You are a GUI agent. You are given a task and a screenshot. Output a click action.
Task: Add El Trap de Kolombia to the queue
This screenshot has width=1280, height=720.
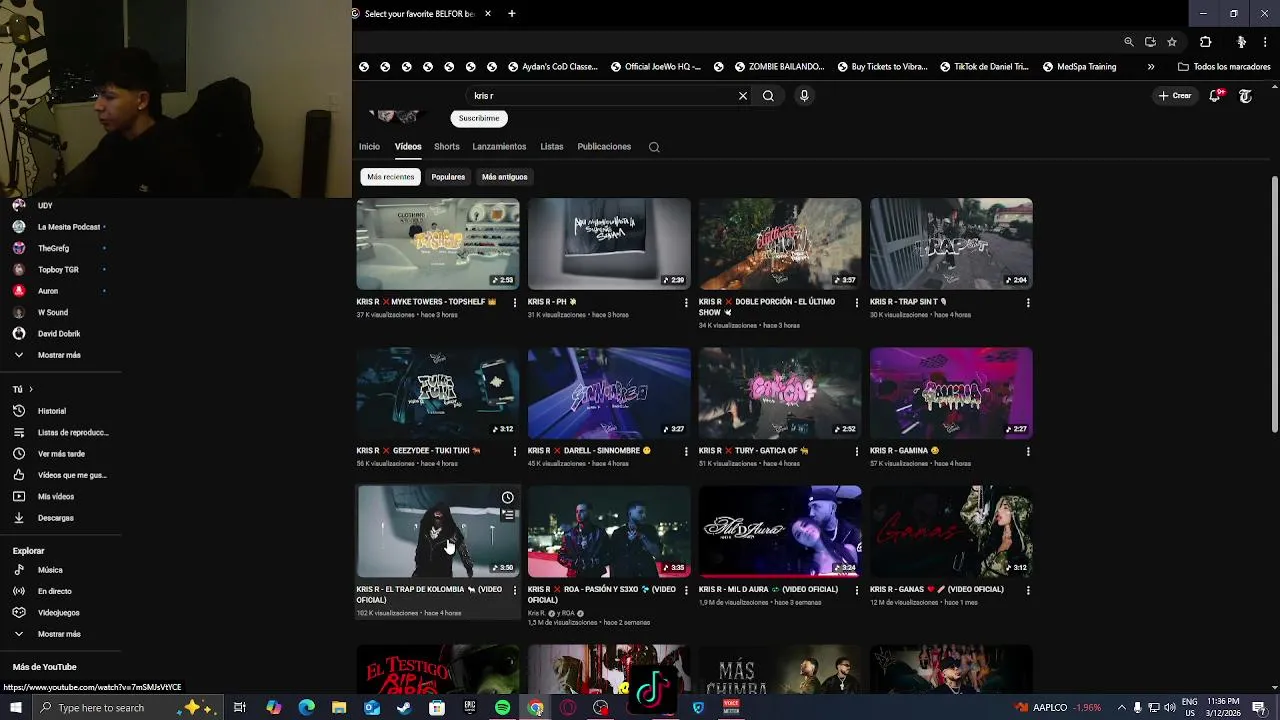point(508,515)
